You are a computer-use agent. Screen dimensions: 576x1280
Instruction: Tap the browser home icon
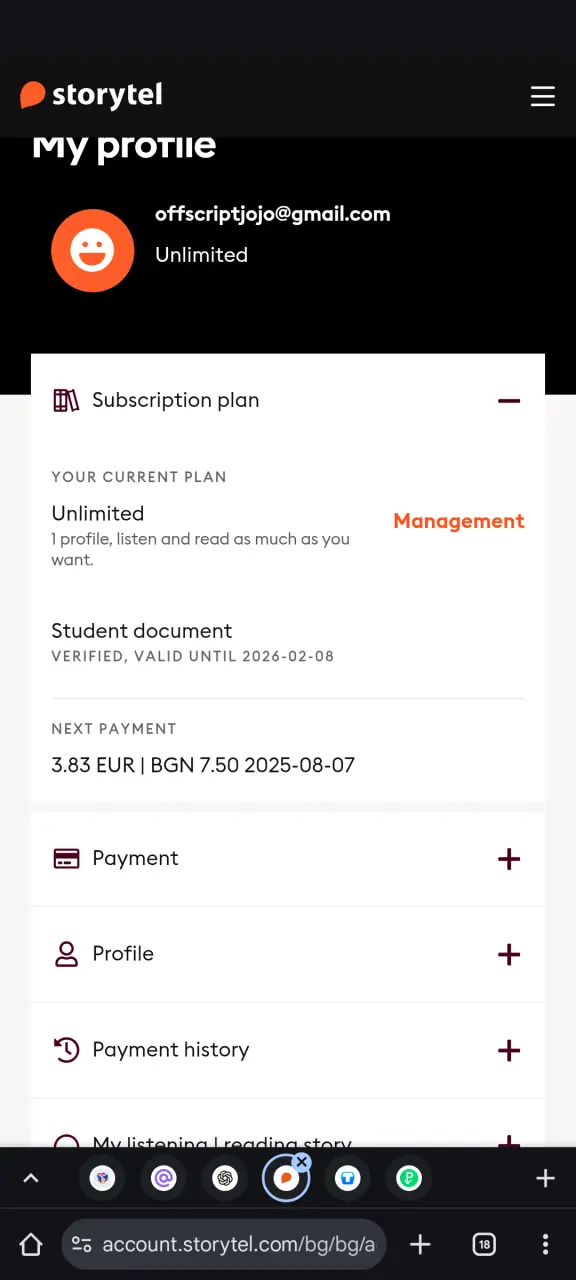coord(31,1244)
